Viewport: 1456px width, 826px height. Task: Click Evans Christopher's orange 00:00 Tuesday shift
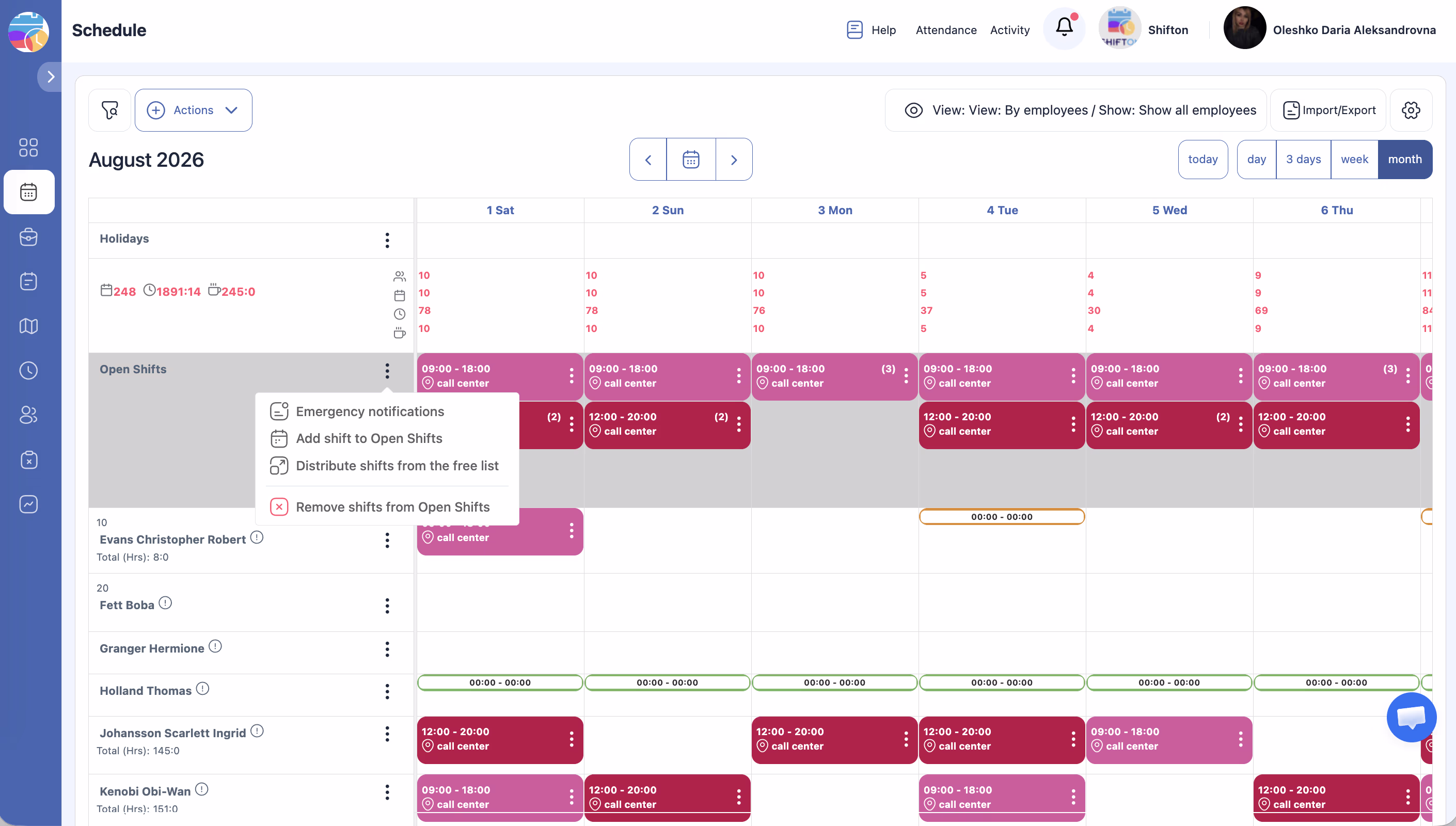coord(1001,517)
